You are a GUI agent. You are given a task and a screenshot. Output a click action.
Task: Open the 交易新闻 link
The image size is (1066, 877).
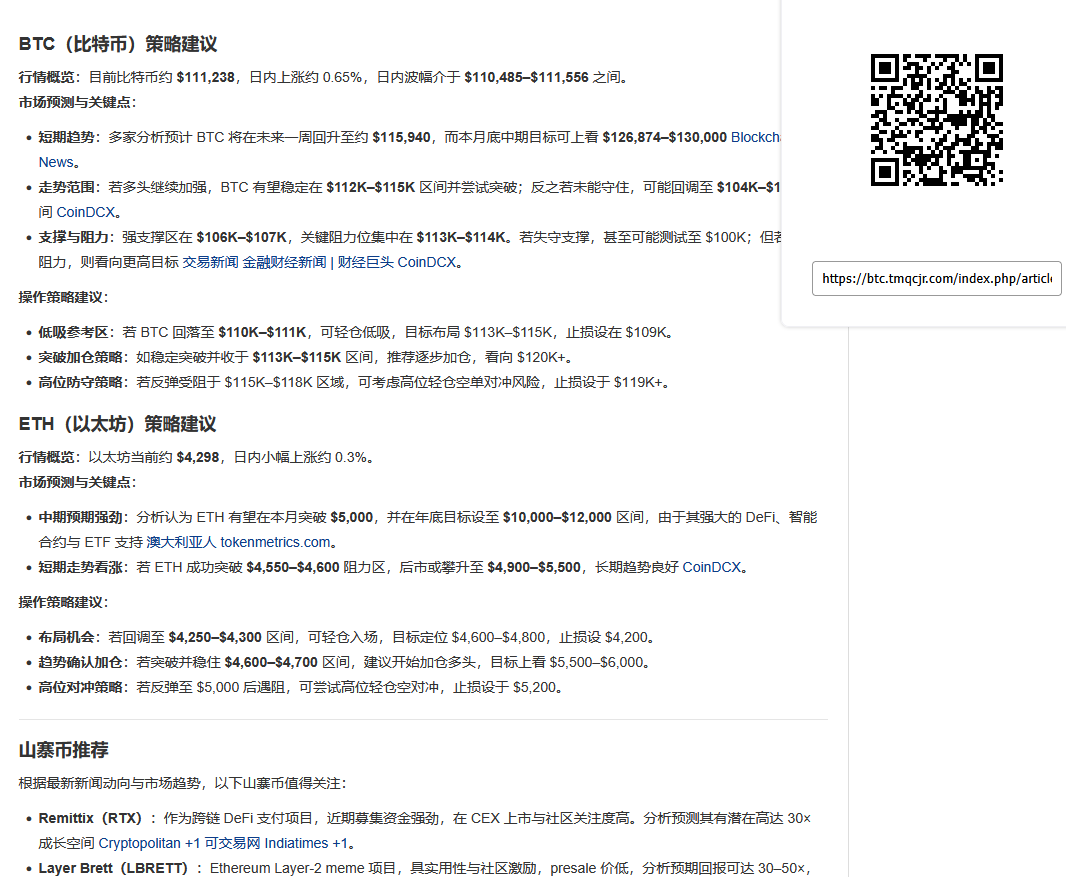click(x=210, y=262)
